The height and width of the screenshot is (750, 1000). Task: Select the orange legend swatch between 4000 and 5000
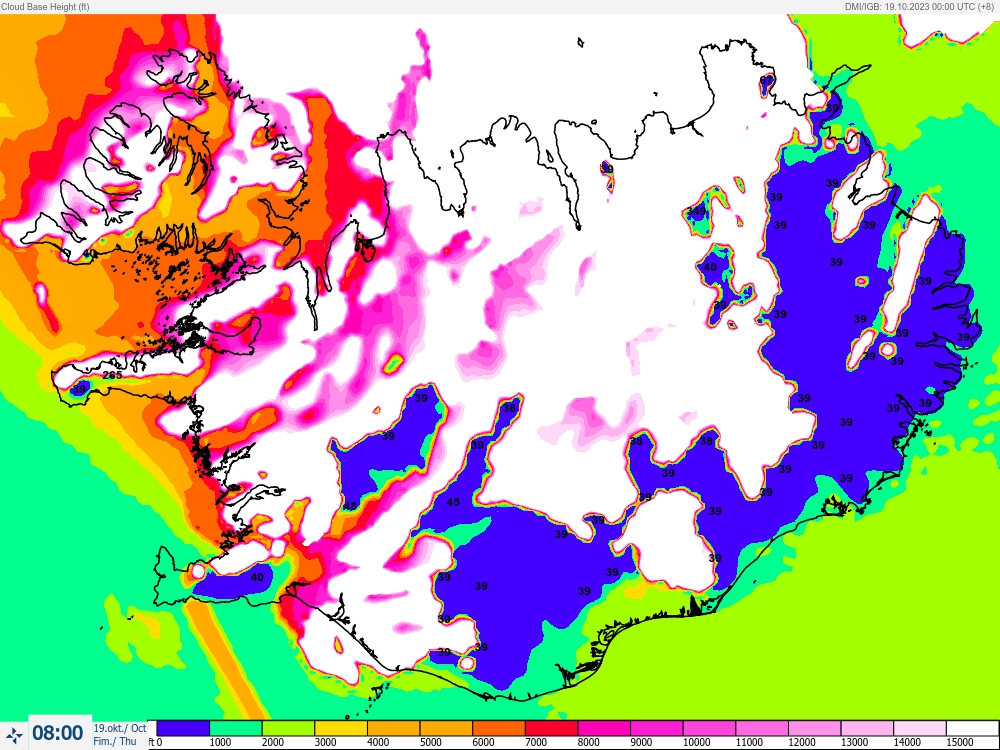[393, 728]
